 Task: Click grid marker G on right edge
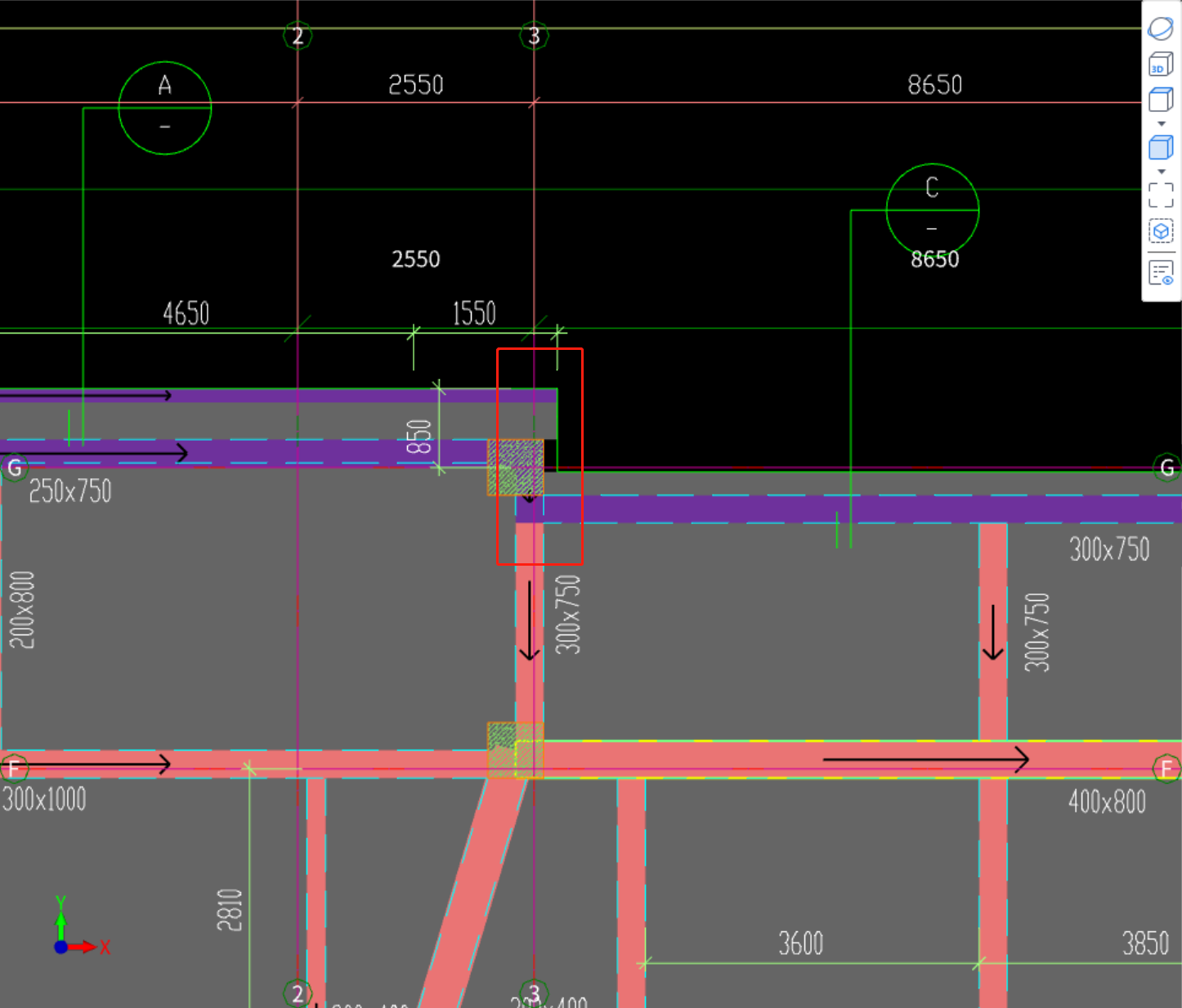1167,468
